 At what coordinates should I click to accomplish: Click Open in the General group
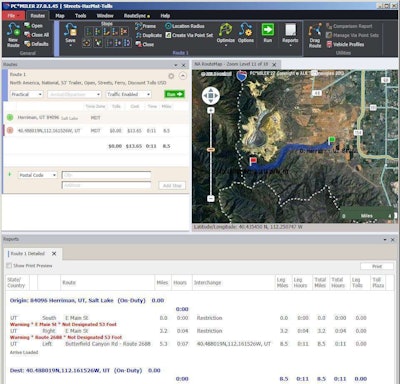pyautogui.click(x=33, y=26)
